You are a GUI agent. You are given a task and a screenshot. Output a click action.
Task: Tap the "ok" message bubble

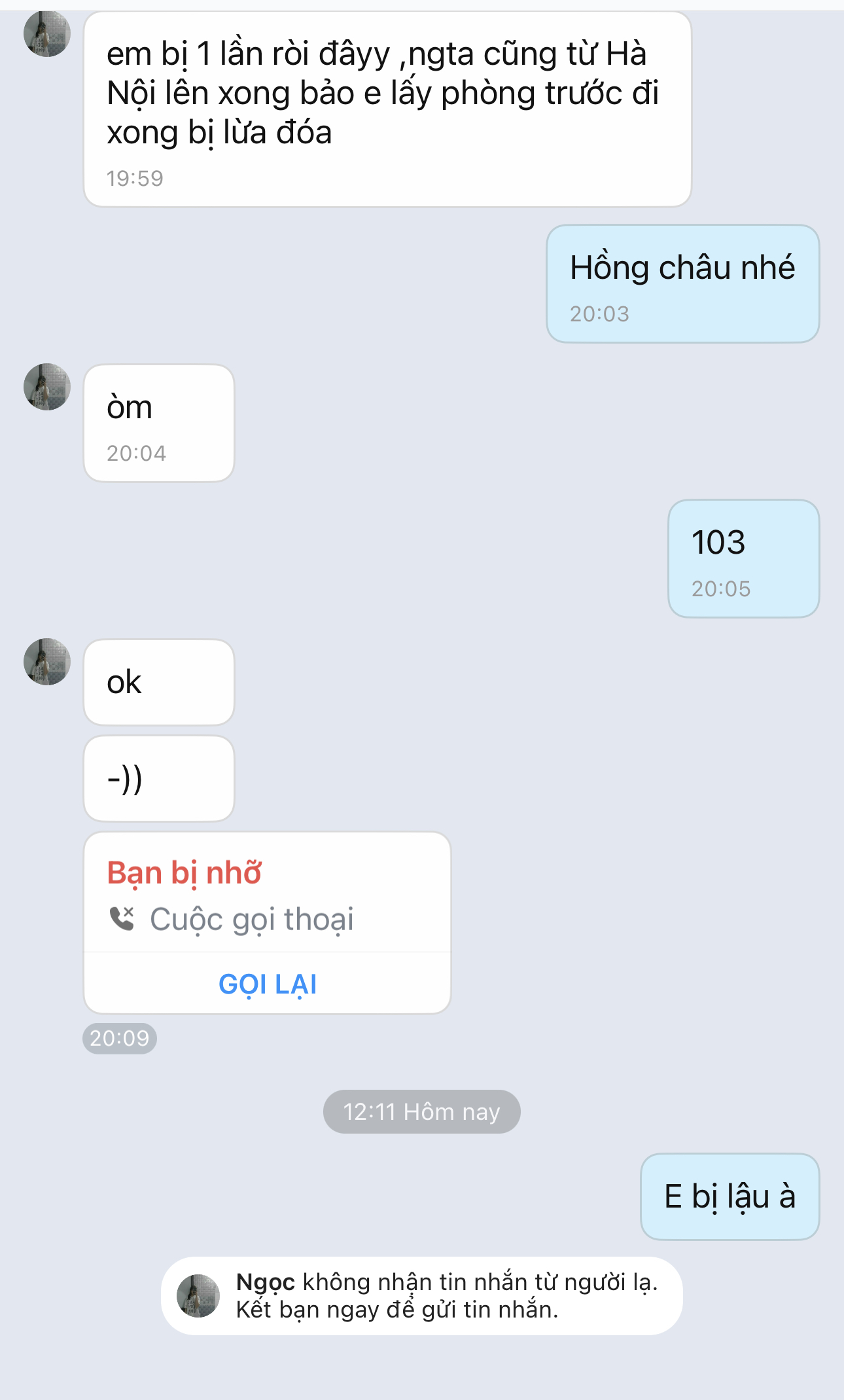tap(159, 682)
